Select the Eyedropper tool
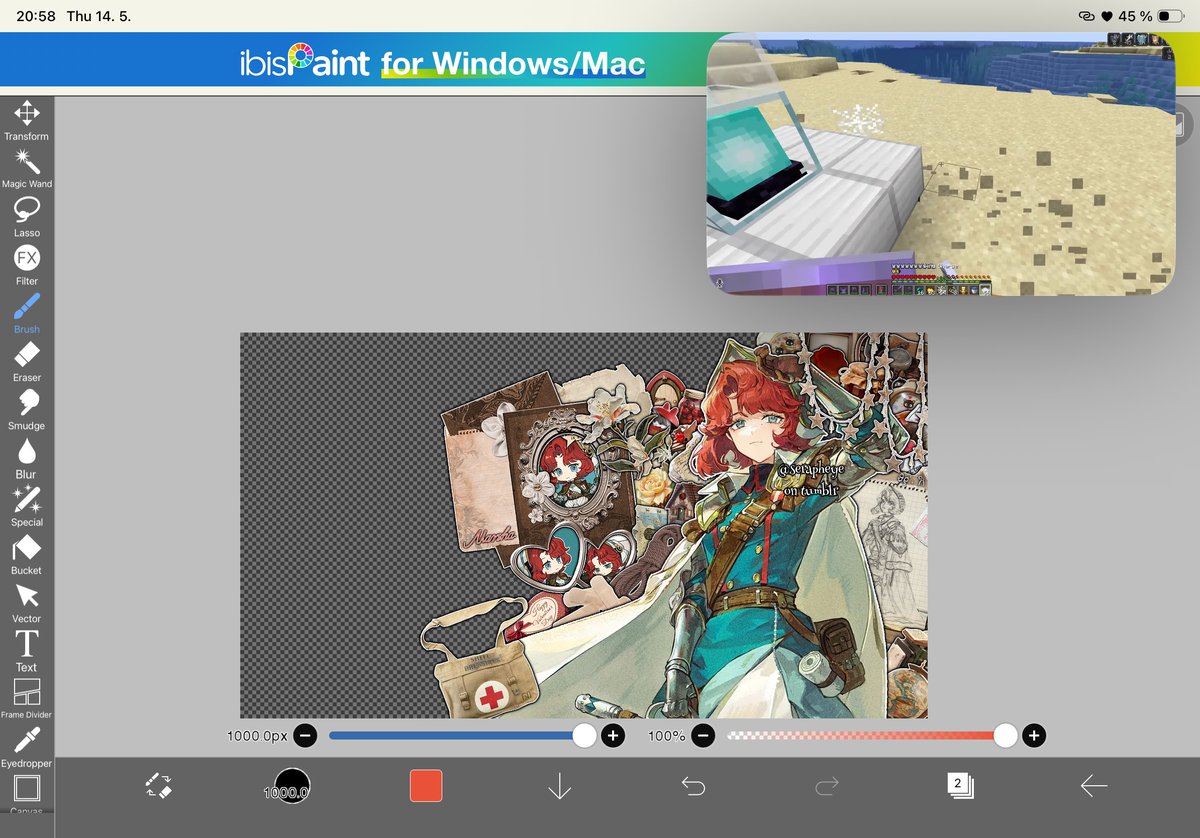This screenshot has height=838, width=1200. pyautogui.click(x=26, y=747)
